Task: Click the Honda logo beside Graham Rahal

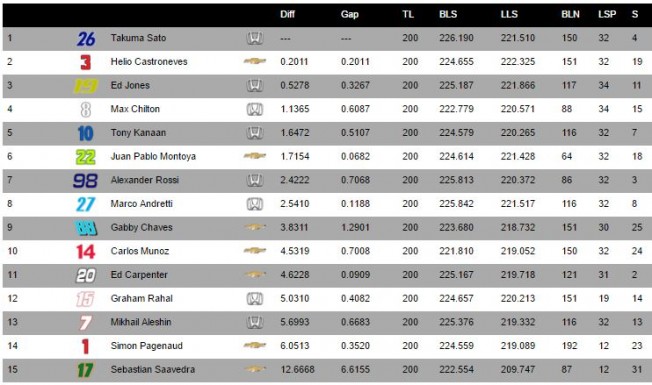Action: [254, 299]
